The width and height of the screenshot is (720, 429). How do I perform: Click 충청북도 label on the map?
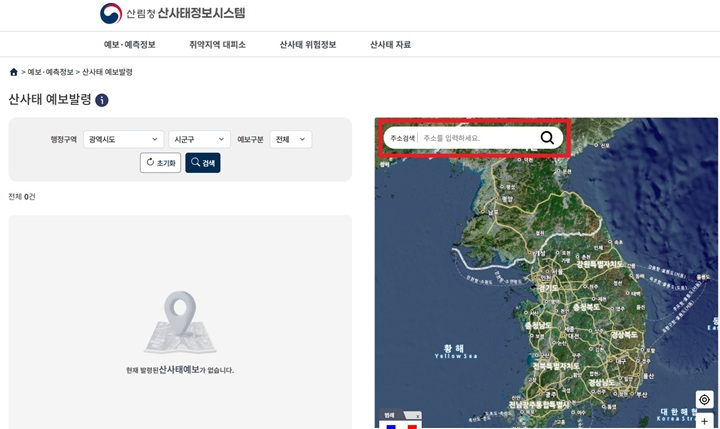point(586,307)
